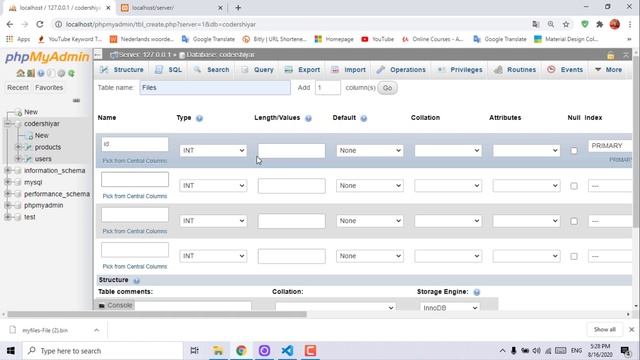This screenshot has width=640, height=360.
Task: Open help icon beside Structure section label
Action: pos(136,280)
